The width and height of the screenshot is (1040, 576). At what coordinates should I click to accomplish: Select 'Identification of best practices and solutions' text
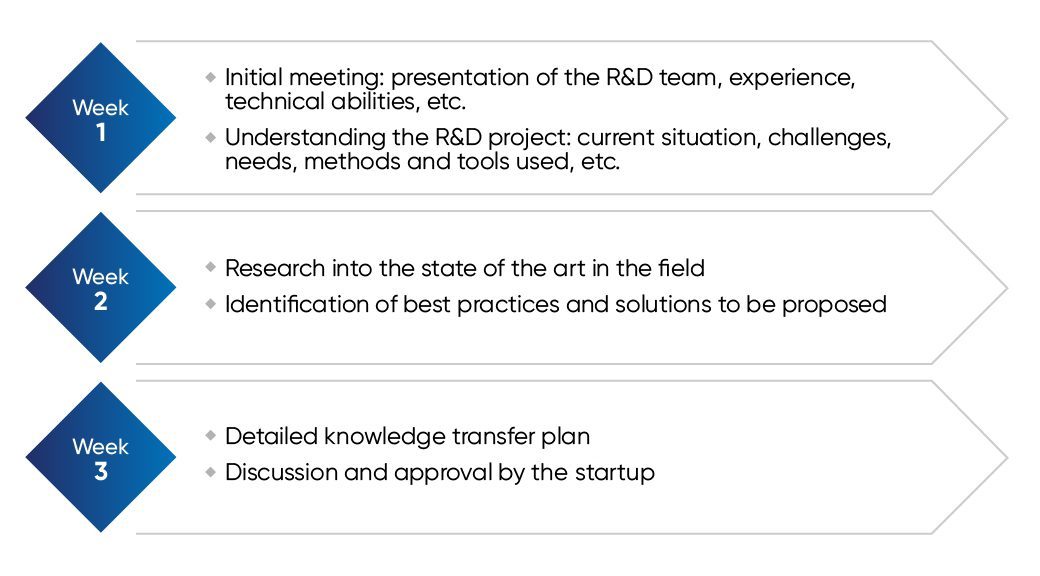[556, 304]
